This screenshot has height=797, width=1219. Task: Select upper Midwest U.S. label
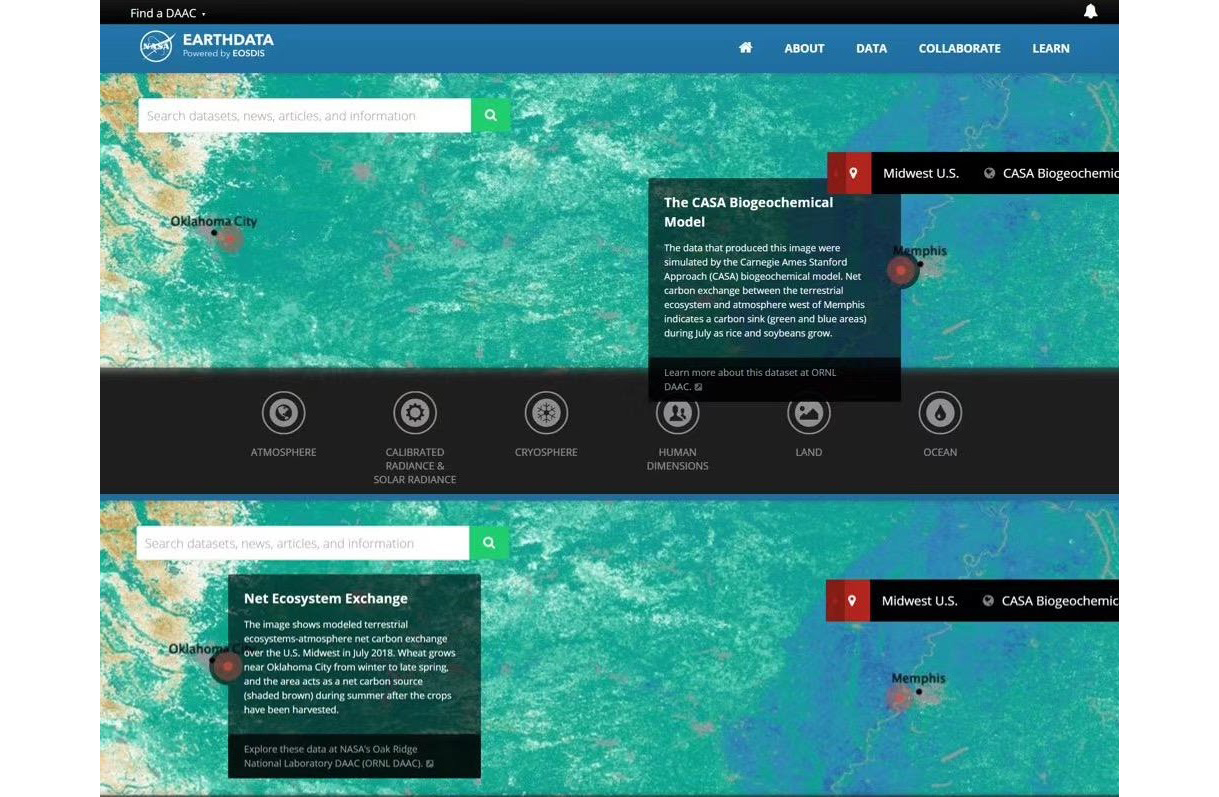tap(921, 173)
